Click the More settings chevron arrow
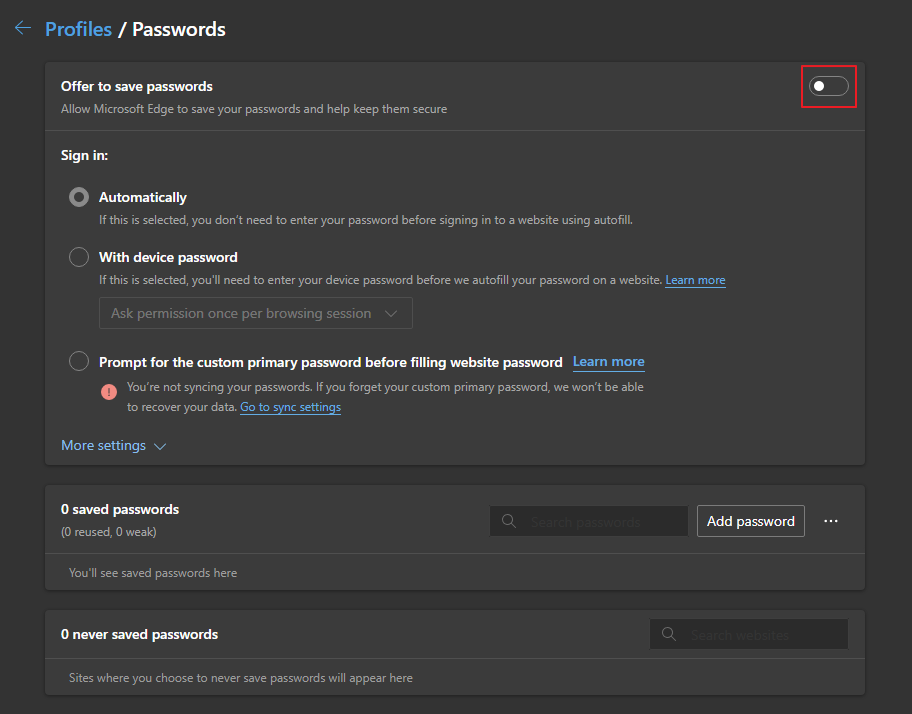 coord(160,446)
